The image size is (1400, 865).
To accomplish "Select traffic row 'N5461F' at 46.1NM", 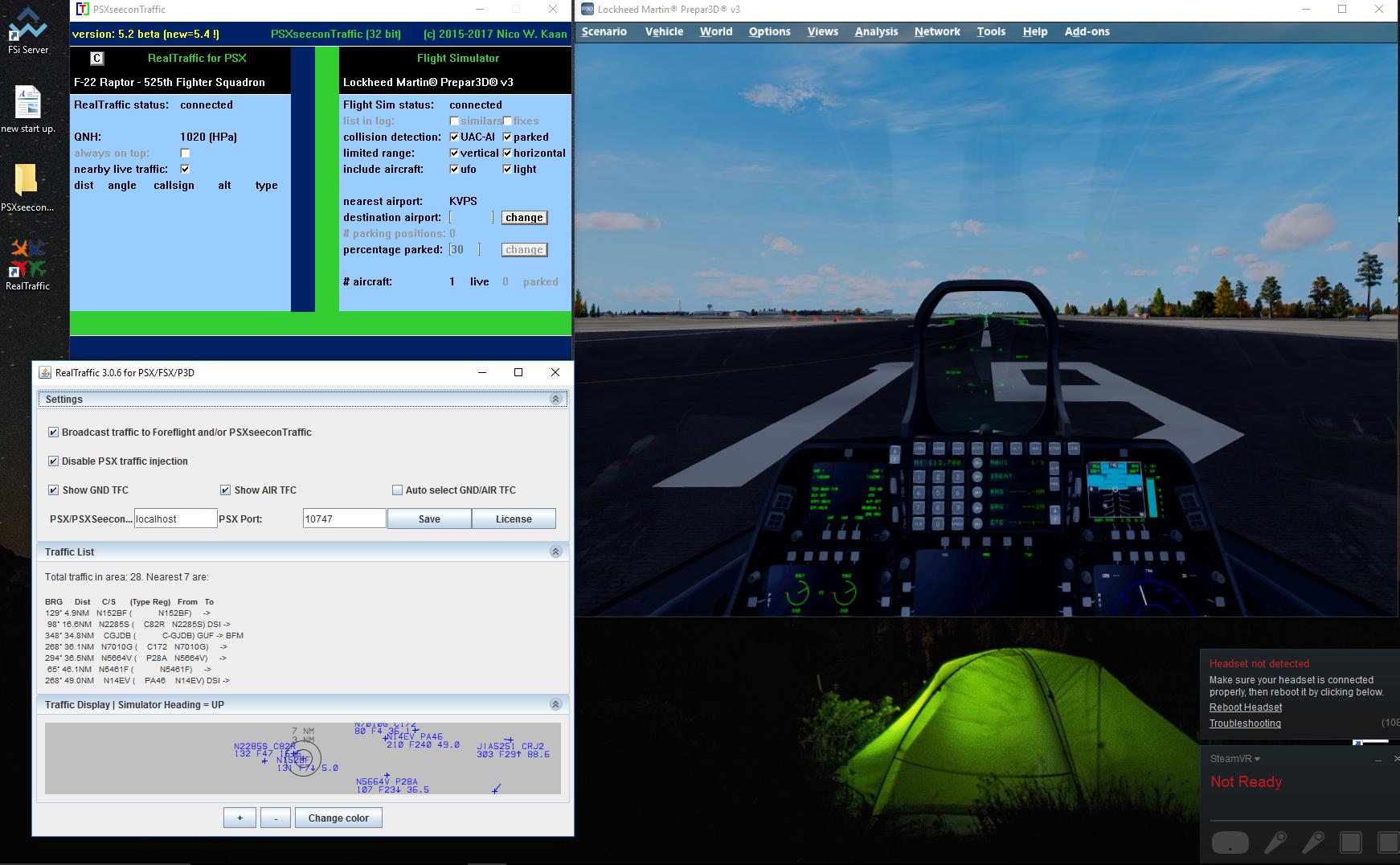I will [128, 670].
